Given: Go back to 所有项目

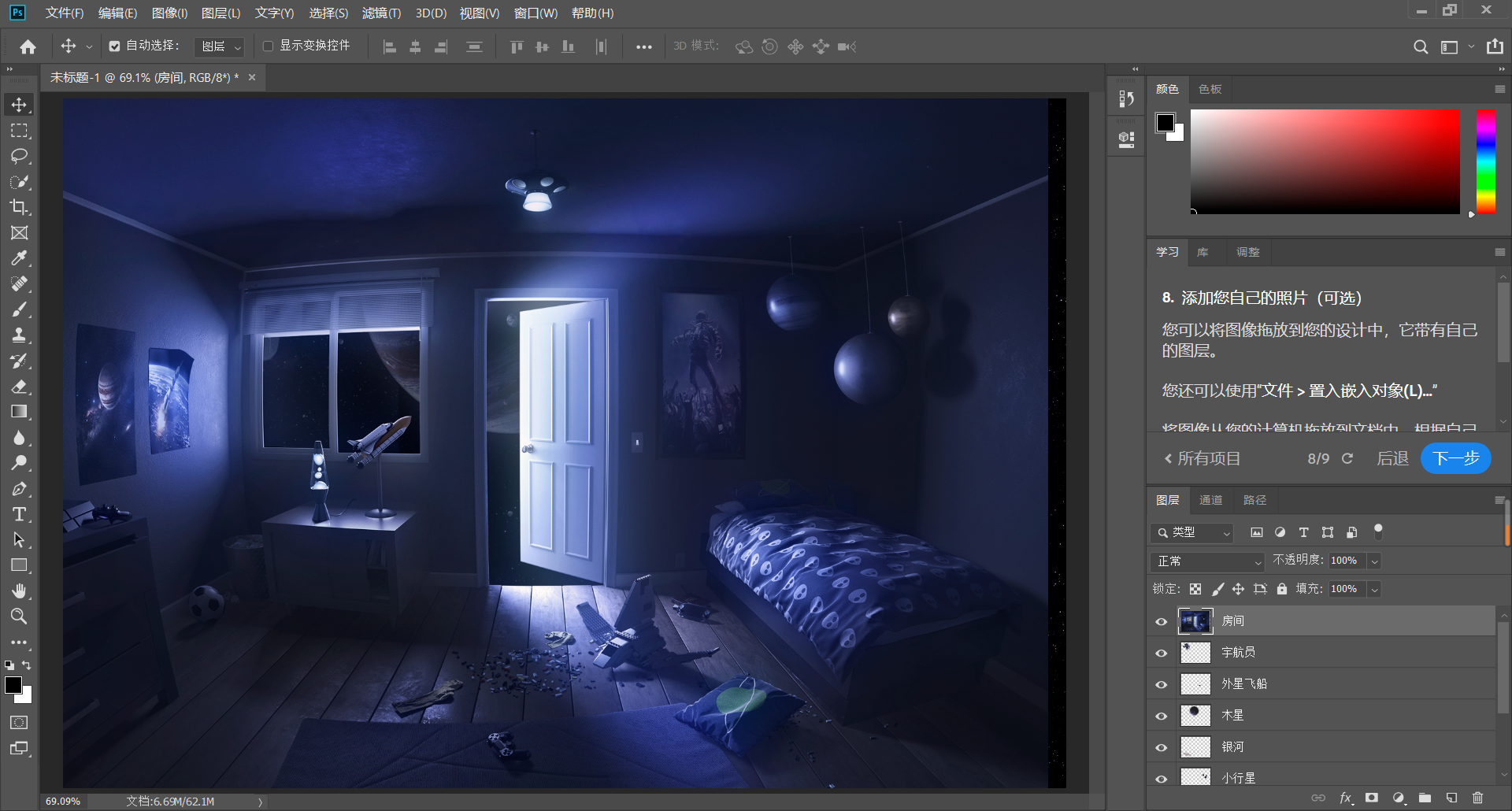Looking at the screenshot, I should 1203,458.
